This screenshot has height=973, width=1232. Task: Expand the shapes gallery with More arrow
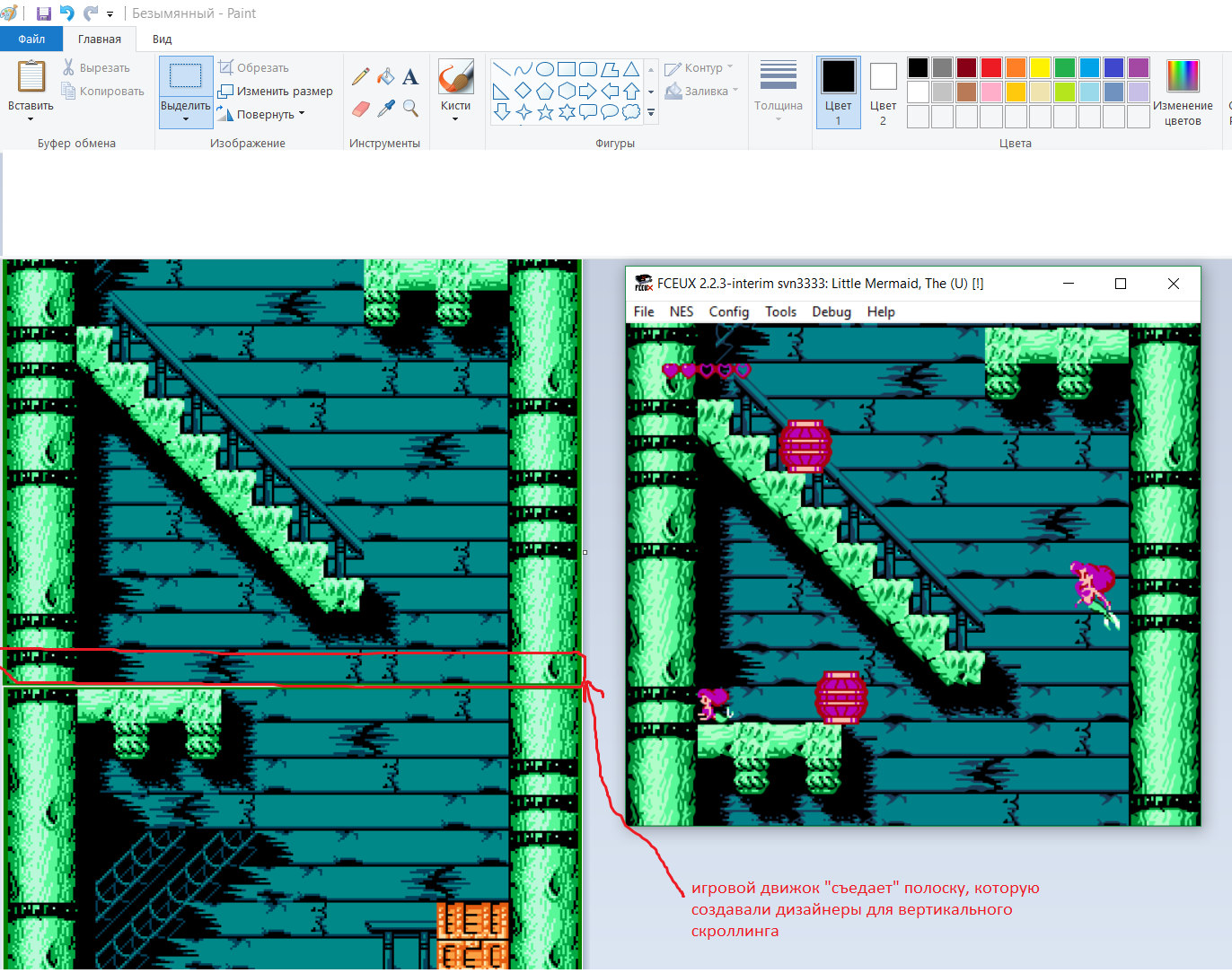[651, 113]
